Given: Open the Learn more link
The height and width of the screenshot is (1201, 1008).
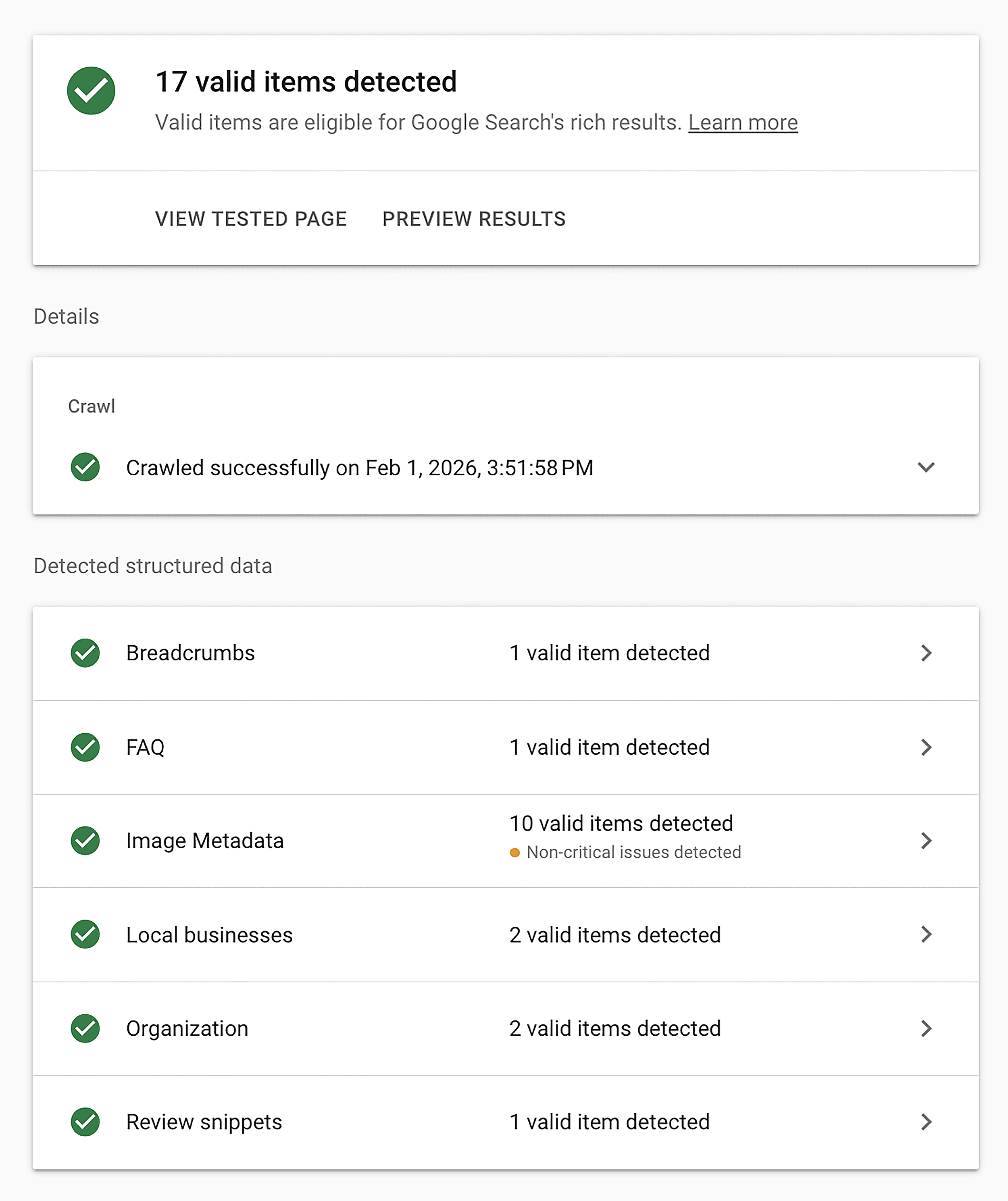Looking at the screenshot, I should click(x=743, y=122).
